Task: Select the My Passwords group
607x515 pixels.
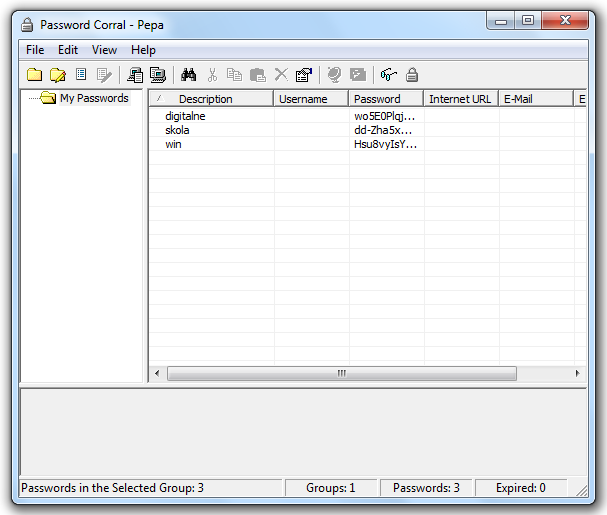Action: coord(94,98)
